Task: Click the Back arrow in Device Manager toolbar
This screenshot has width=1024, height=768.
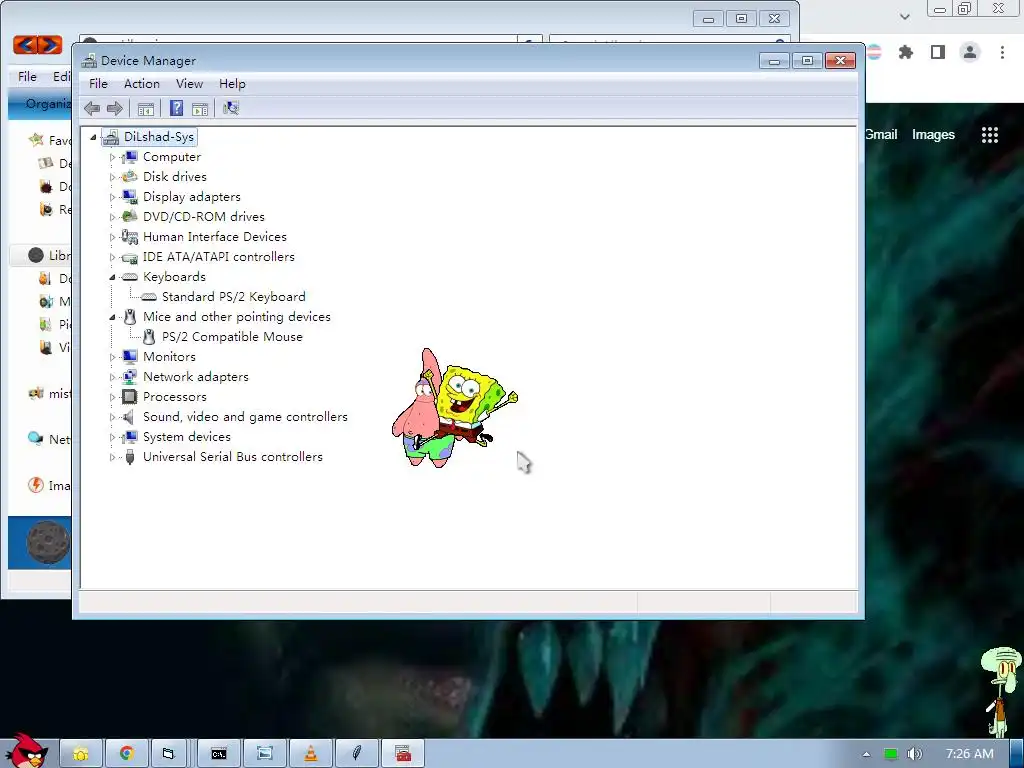Action: [x=92, y=108]
